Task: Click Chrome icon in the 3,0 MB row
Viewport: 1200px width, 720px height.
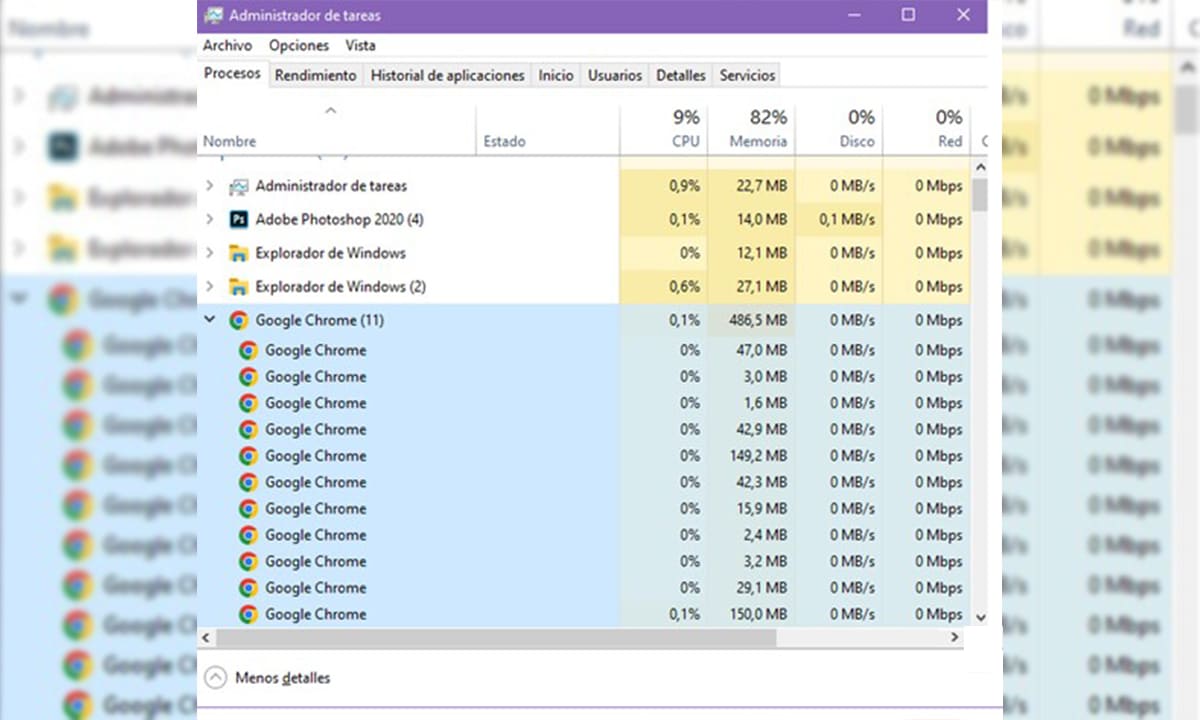Action: pos(248,377)
